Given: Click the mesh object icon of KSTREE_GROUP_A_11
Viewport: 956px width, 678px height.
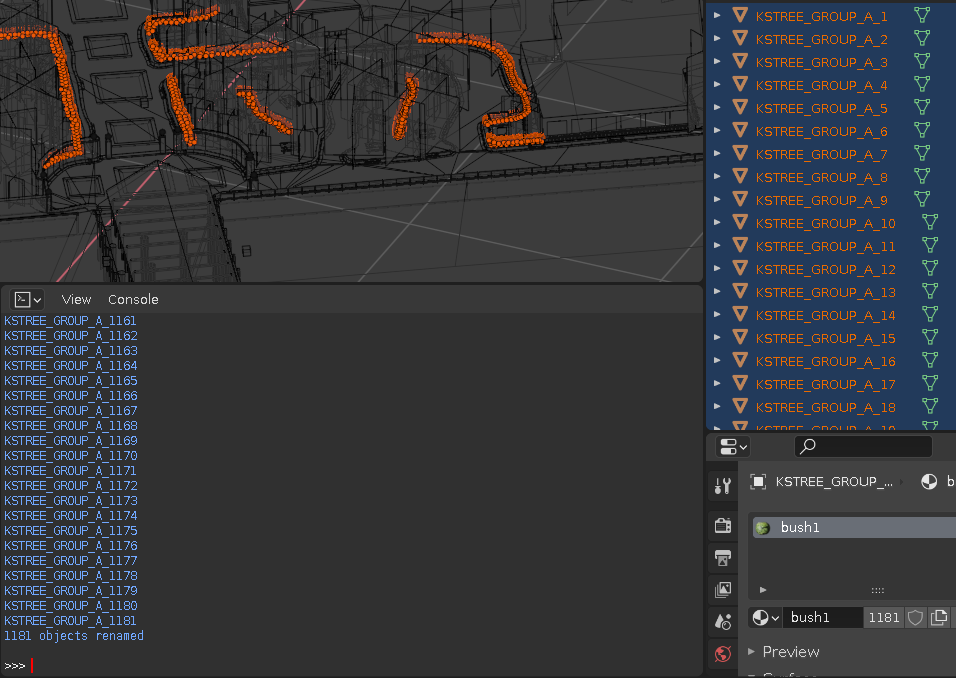Looking at the screenshot, I should click(740, 246).
